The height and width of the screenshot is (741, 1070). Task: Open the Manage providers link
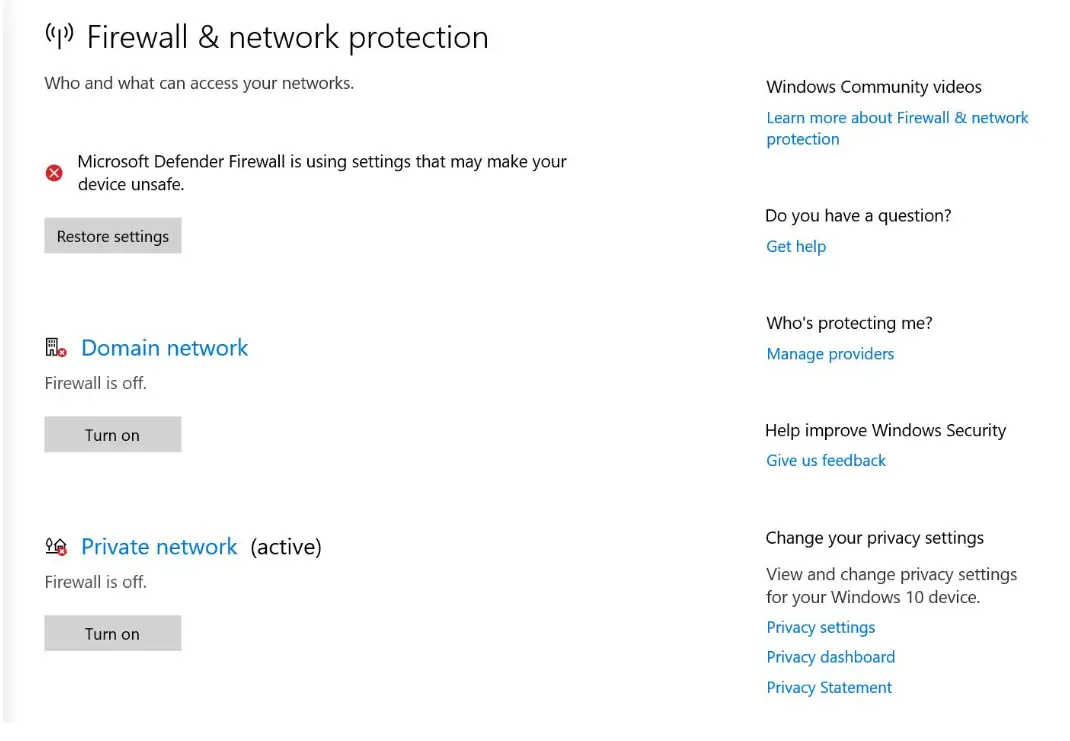[x=830, y=353]
